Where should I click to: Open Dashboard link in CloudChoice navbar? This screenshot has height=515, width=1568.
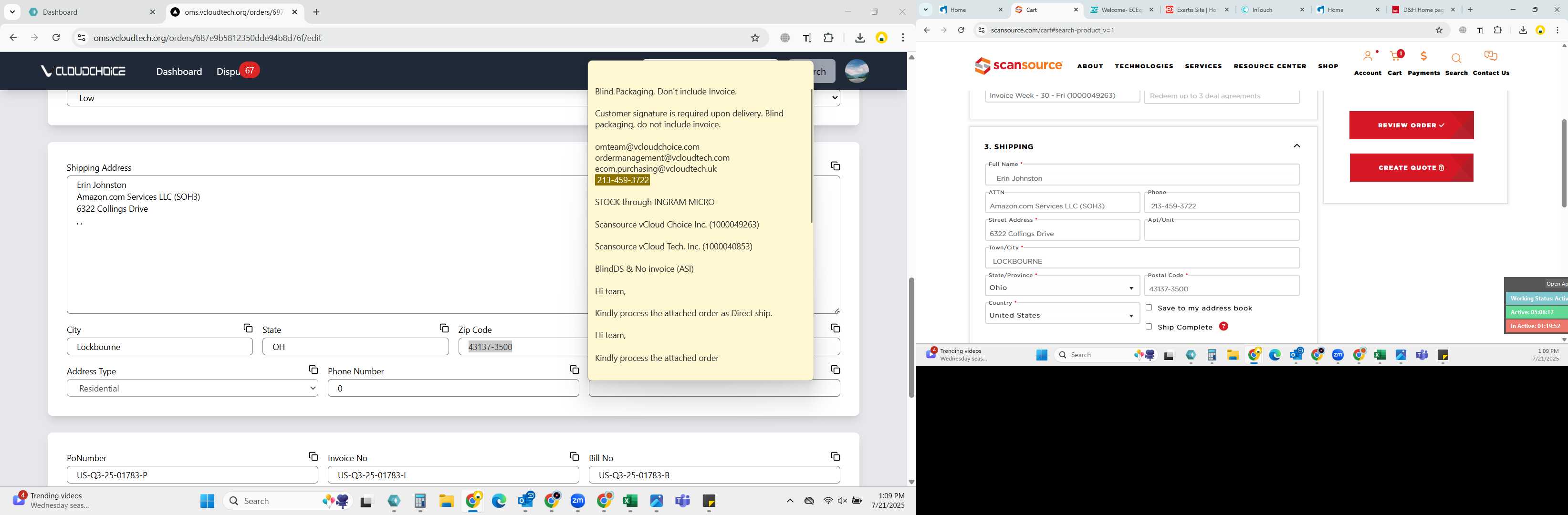[179, 71]
